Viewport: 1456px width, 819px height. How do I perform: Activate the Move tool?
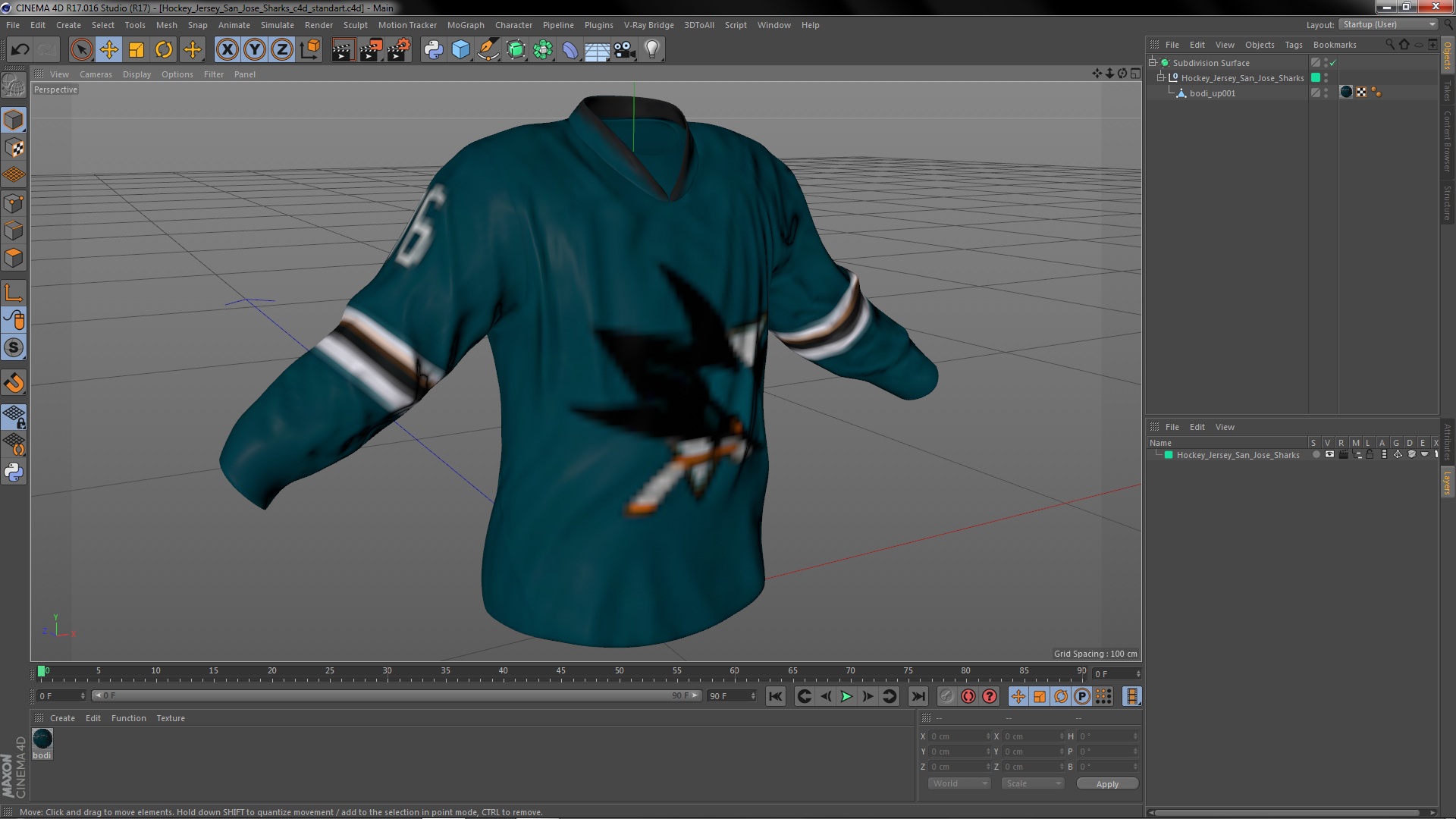tap(108, 50)
